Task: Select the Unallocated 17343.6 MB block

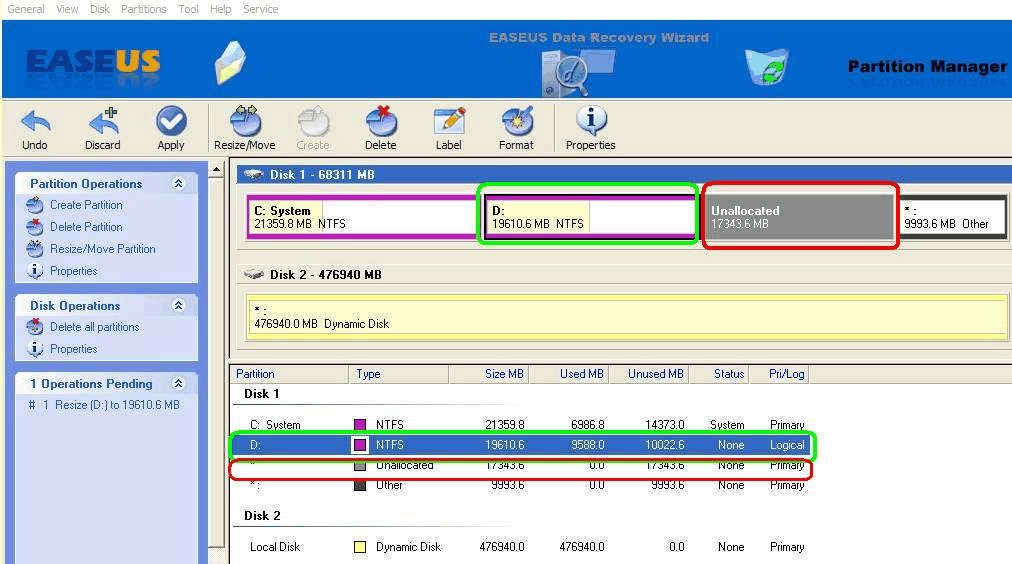Action: point(799,217)
